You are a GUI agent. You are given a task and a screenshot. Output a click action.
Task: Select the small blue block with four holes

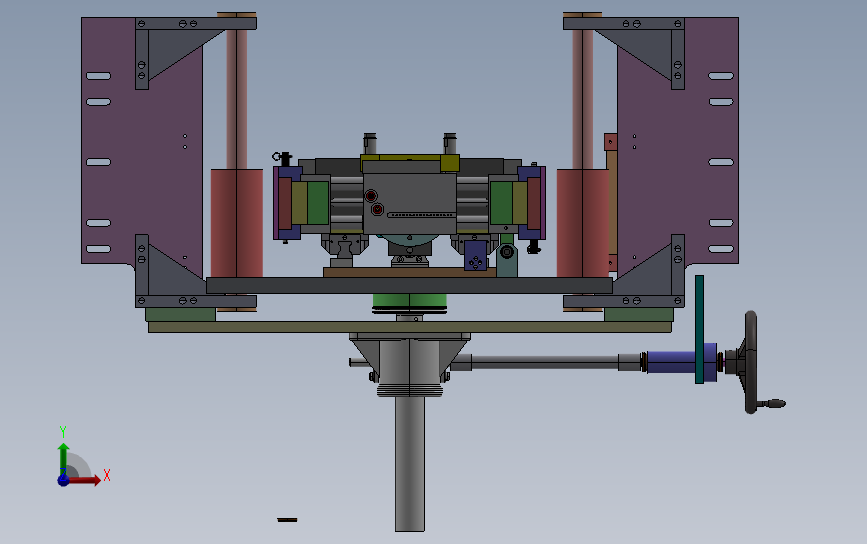click(476, 255)
